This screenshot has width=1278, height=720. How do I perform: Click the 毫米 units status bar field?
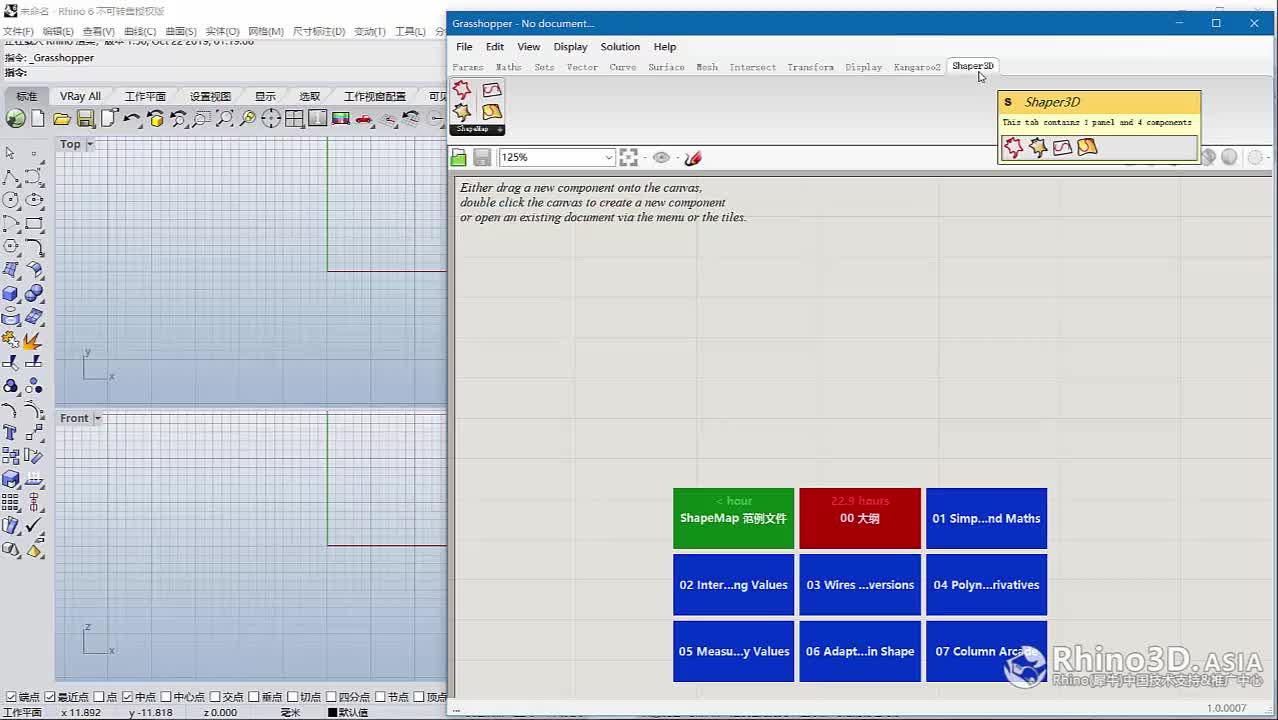291,712
